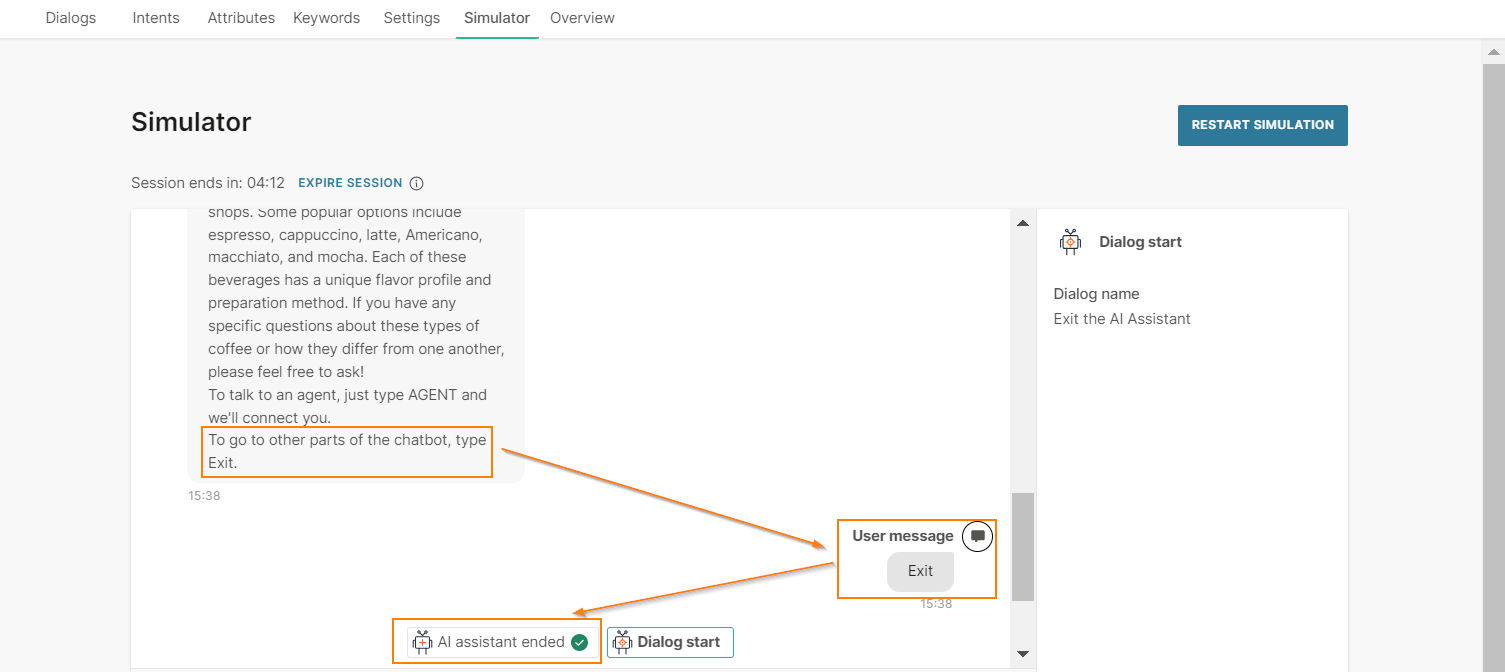Click the 'To talk to an agent' message line
This screenshot has height=672, width=1505.
point(348,406)
